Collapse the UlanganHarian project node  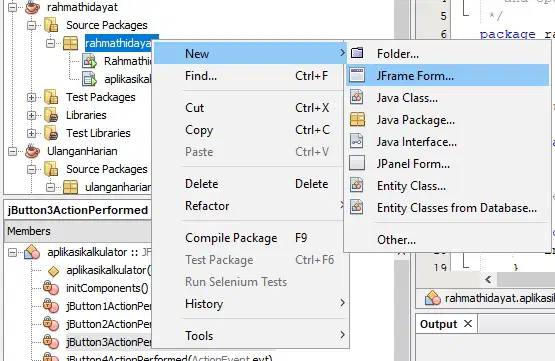click(x=12, y=151)
